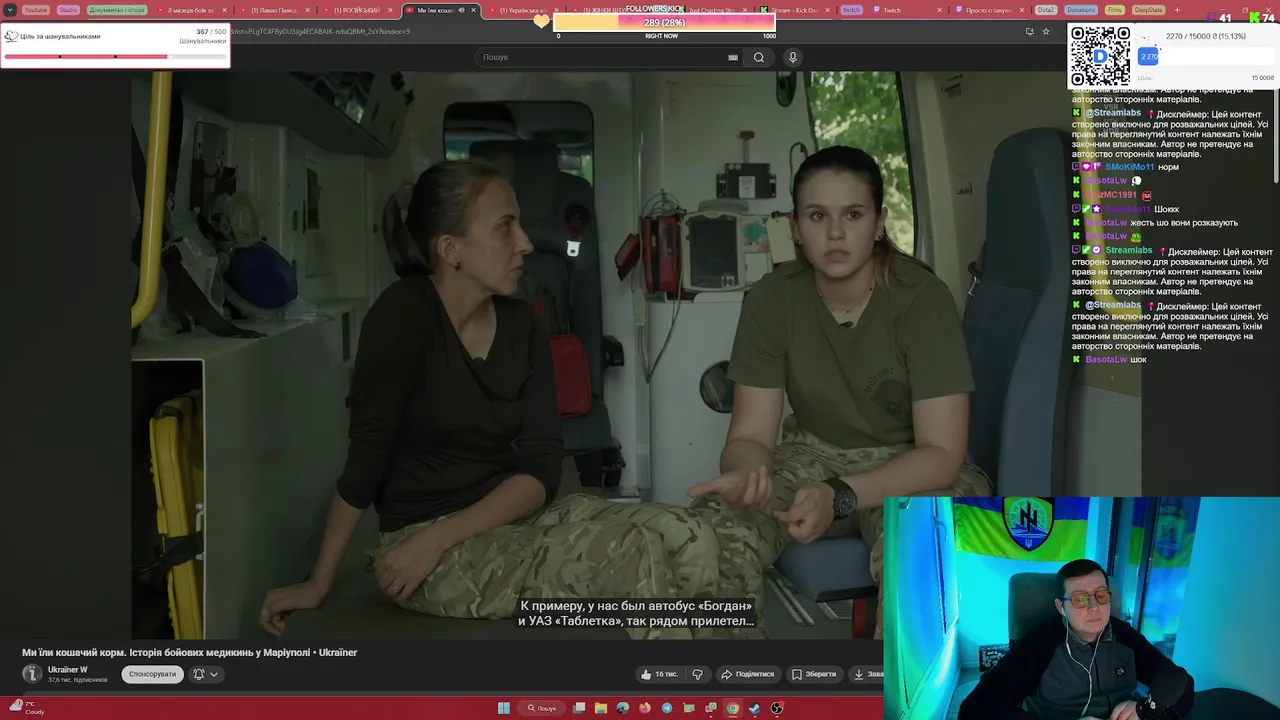Viewport: 1280px width, 720px height.
Task: Open the Windows Start menu
Action: [504, 708]
